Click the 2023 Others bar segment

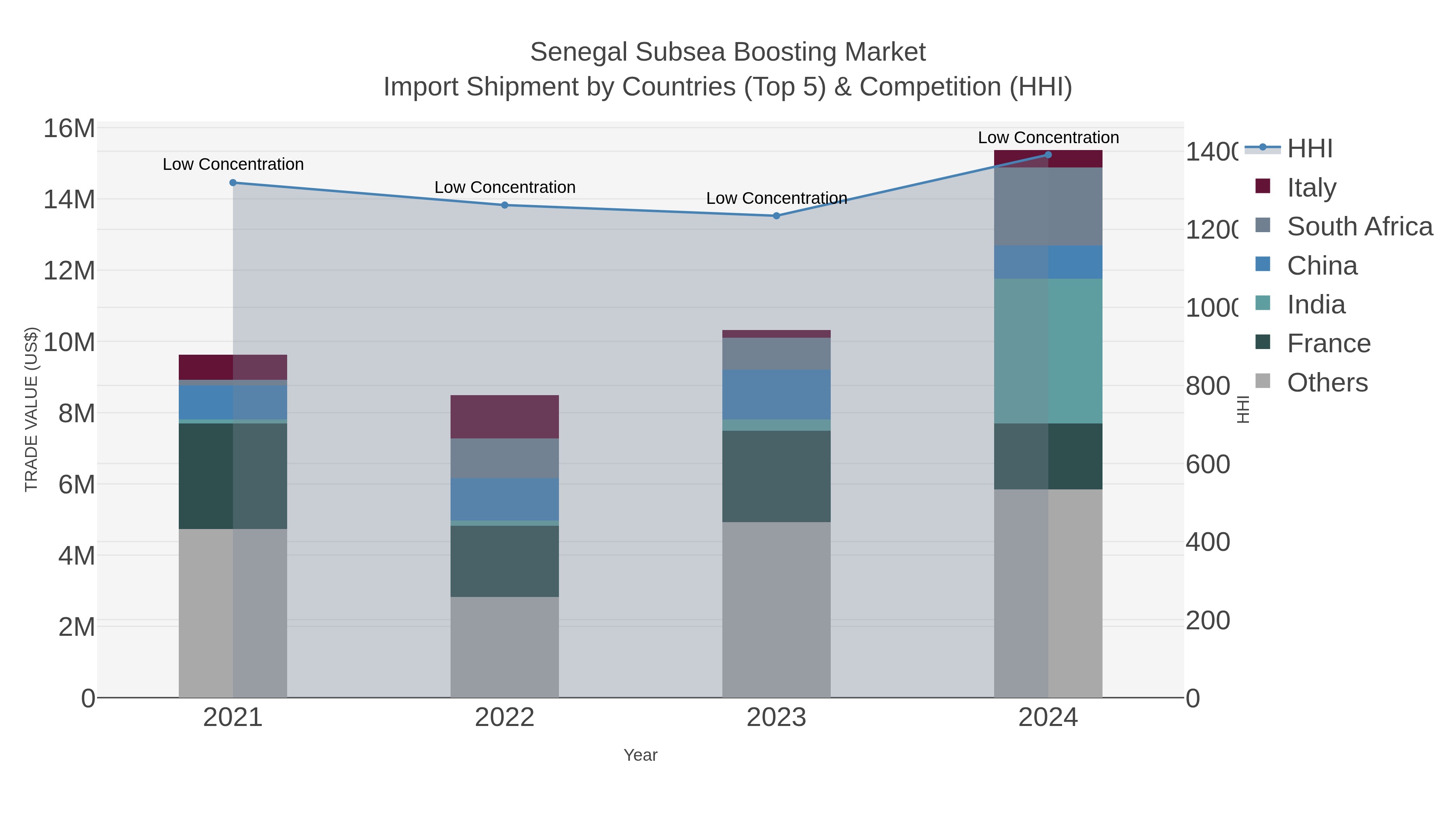click(777, 610)
